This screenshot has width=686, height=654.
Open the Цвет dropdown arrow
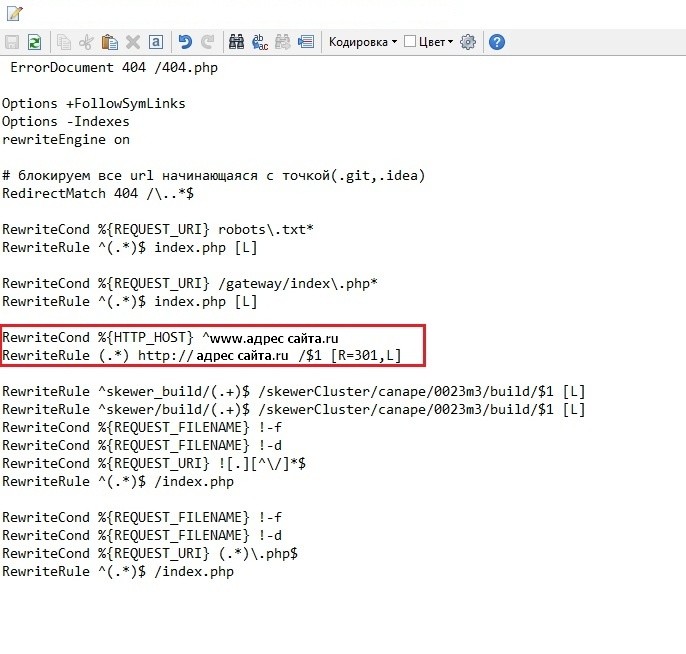tap(451, 42)
